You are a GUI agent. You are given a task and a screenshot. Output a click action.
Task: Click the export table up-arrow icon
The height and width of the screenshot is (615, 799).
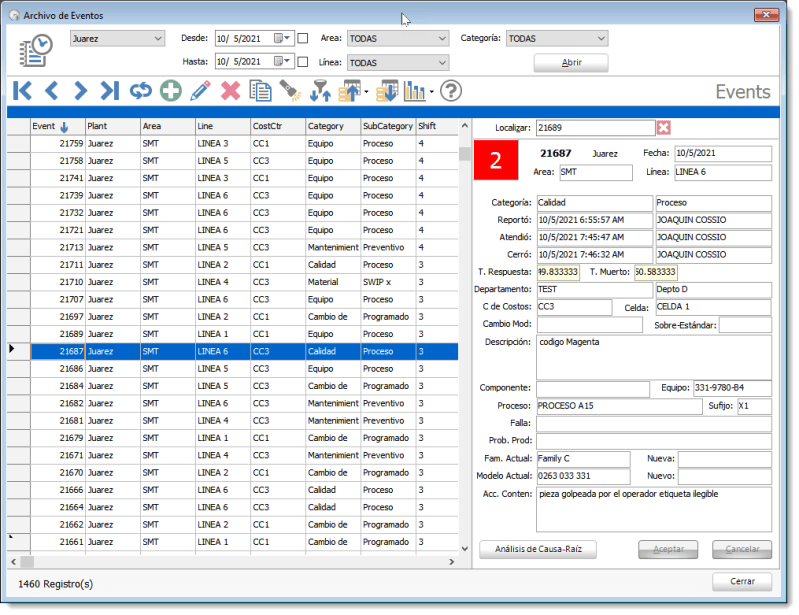click(x=350, y=91)
